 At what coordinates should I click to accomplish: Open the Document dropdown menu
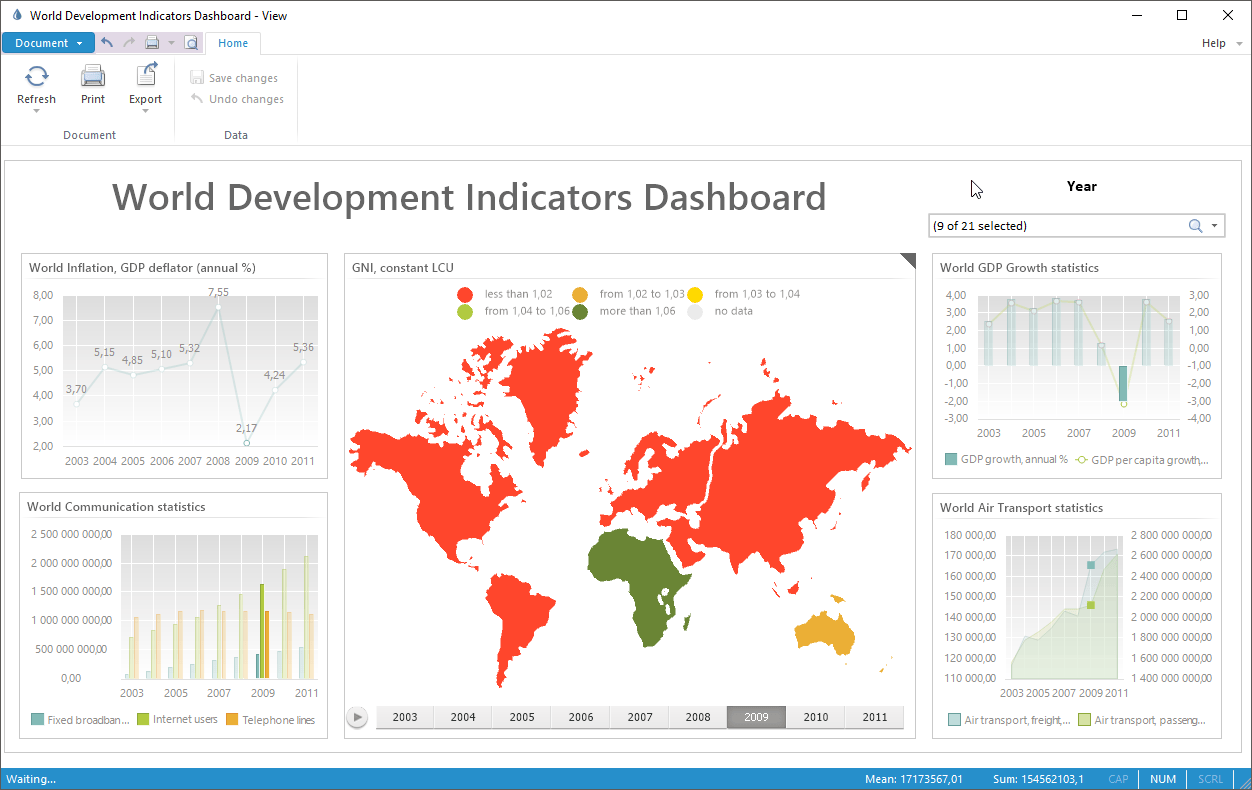click(48, 43)
